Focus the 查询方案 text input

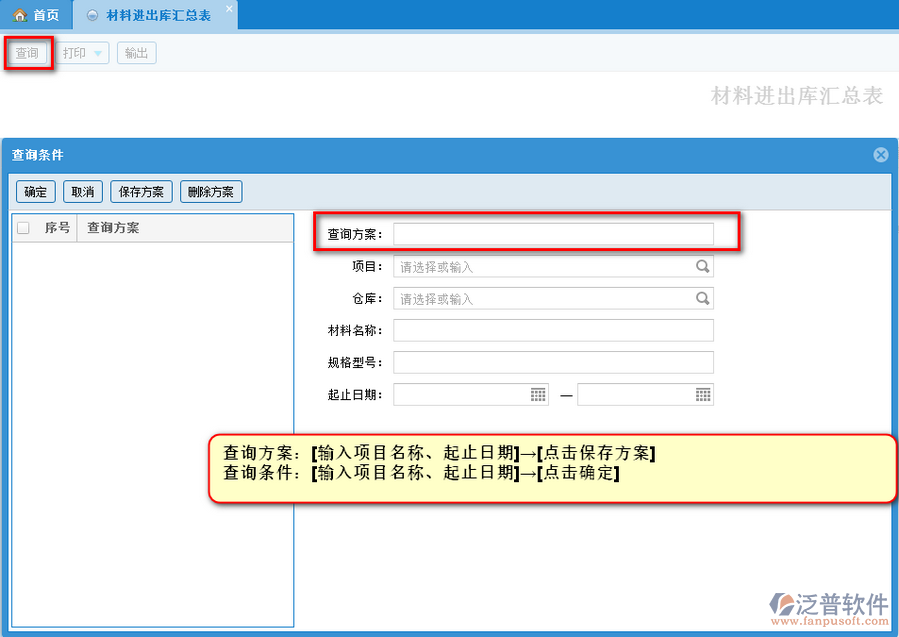pos(553,234)
